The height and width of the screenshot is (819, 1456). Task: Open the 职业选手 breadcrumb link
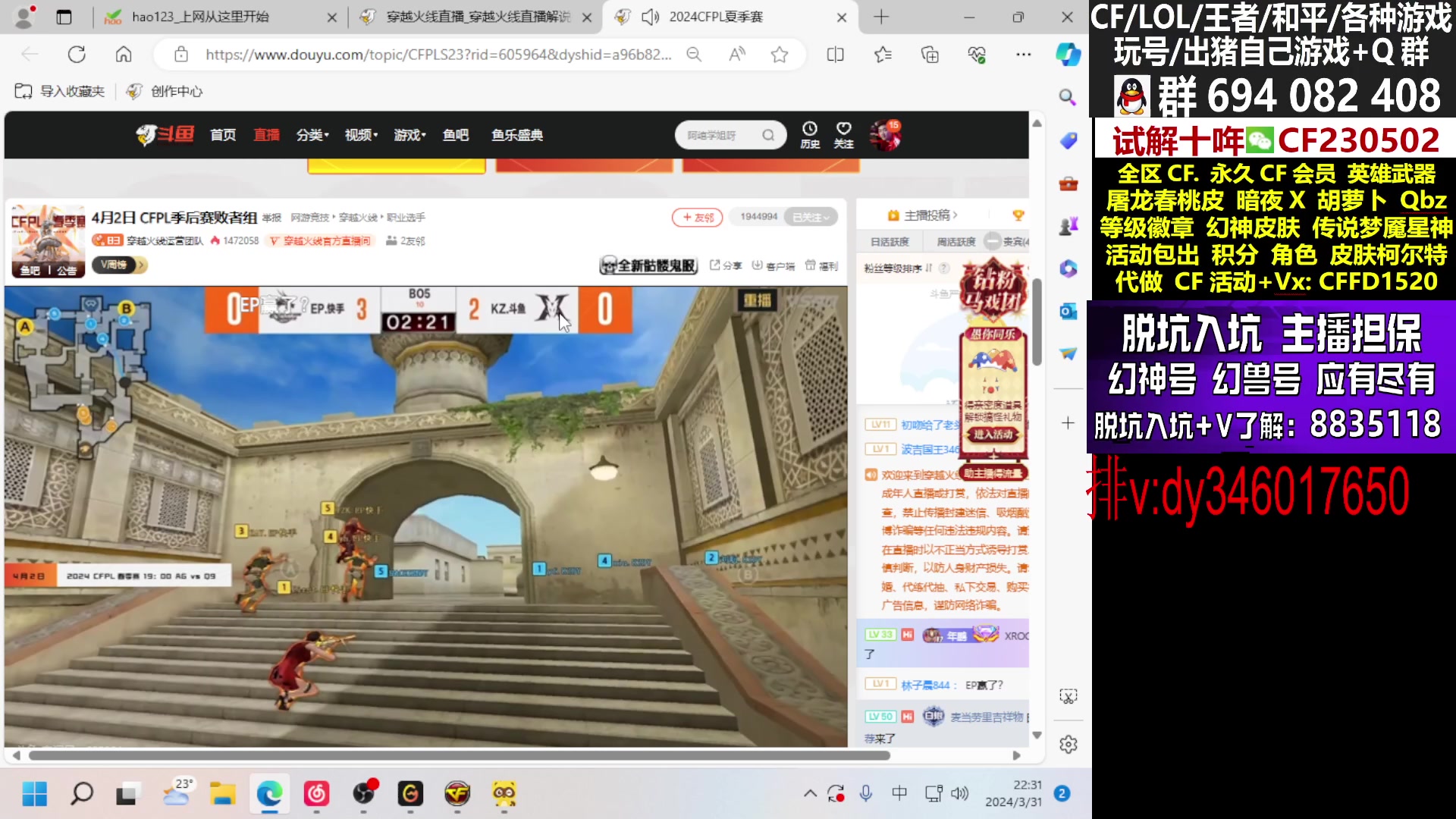[x=406, y=218]
